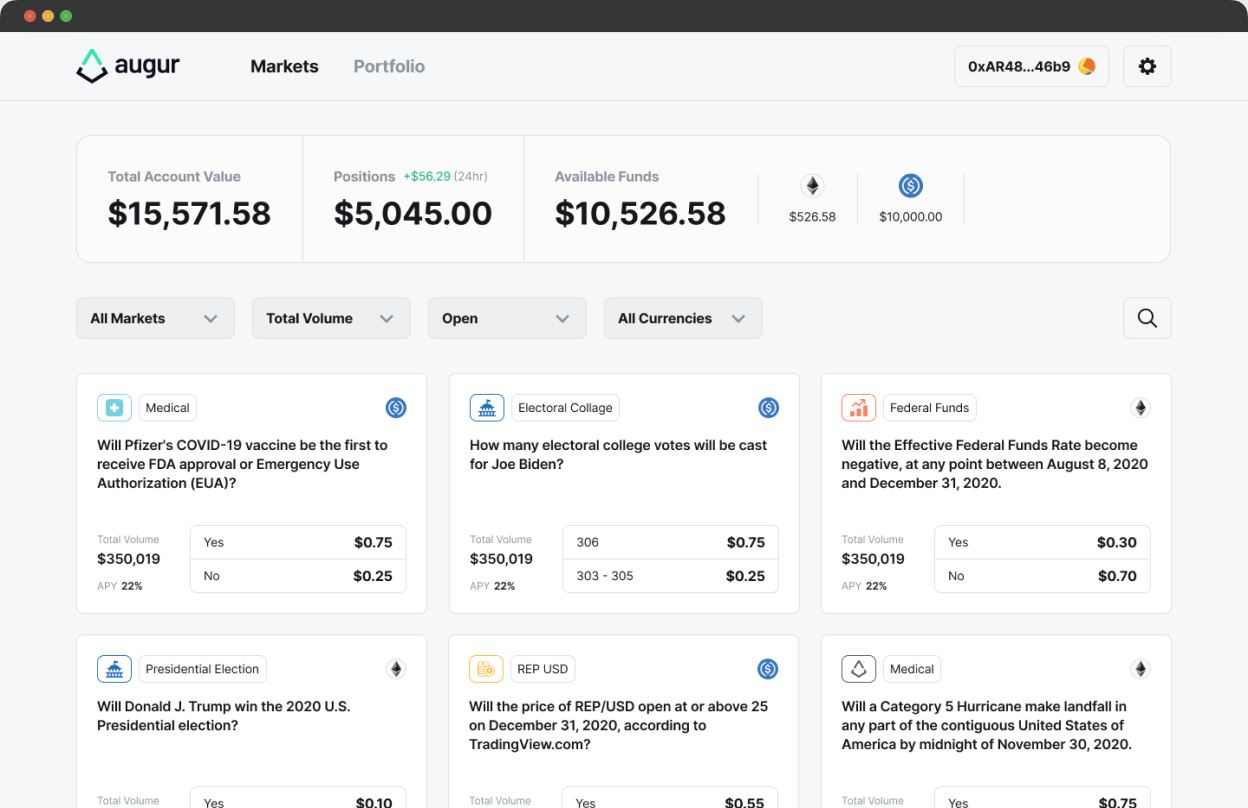The width and height of the screenshot is (1248, 808).
Task: Select No $0.70 on Federal Funds market
Action: (1042, 576)
